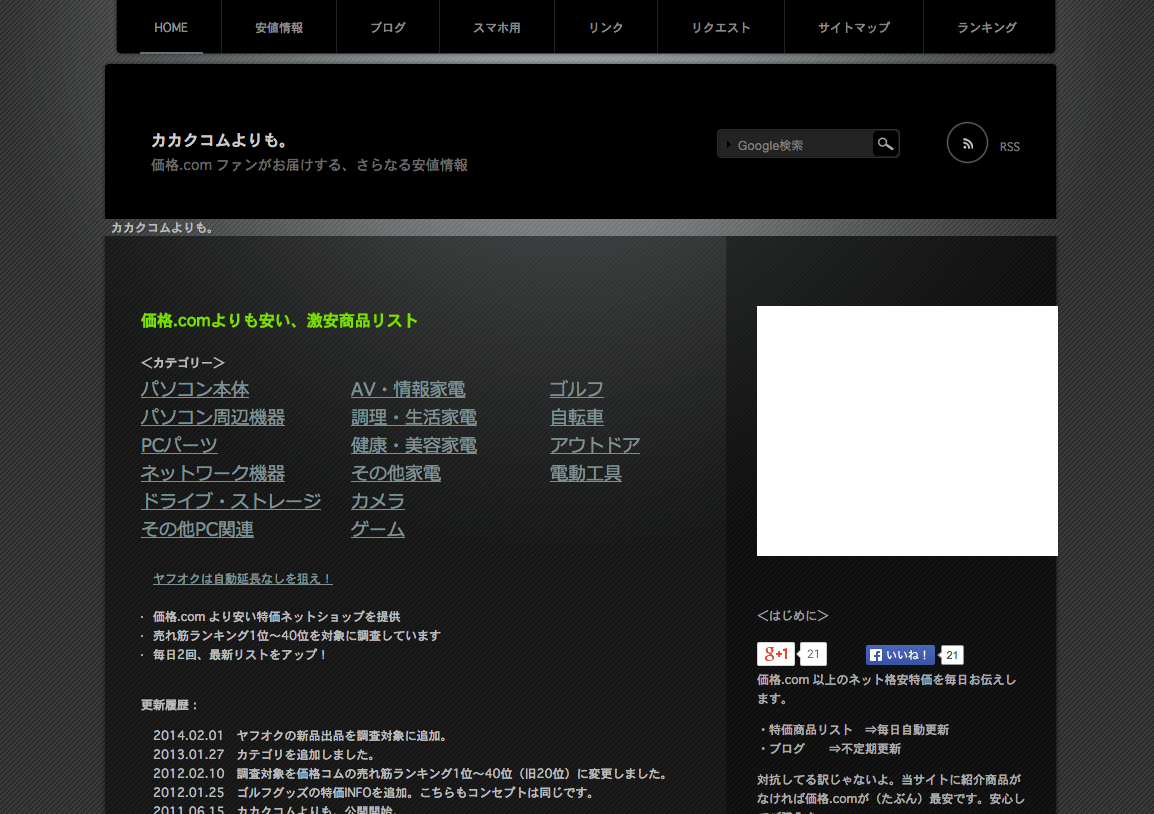This screenshot has height=814, width=1154.
Task: Click the カカクコムよりも。 site title
Action: point(220,140)
